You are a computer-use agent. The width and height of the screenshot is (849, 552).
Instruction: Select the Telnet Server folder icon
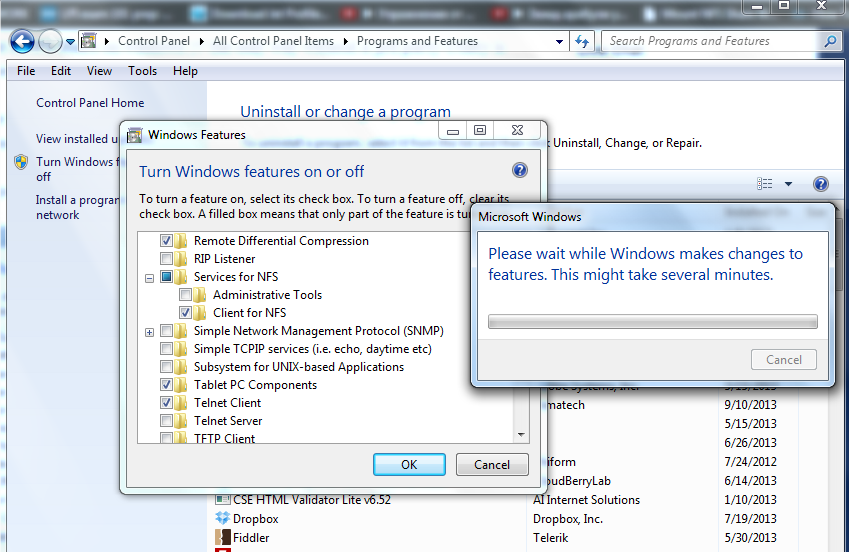click(x=181, y=420)
